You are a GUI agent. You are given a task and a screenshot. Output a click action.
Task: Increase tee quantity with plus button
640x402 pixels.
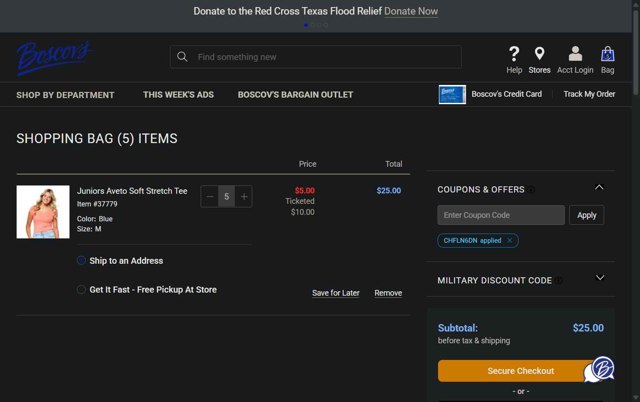click(x=244, y=197)
